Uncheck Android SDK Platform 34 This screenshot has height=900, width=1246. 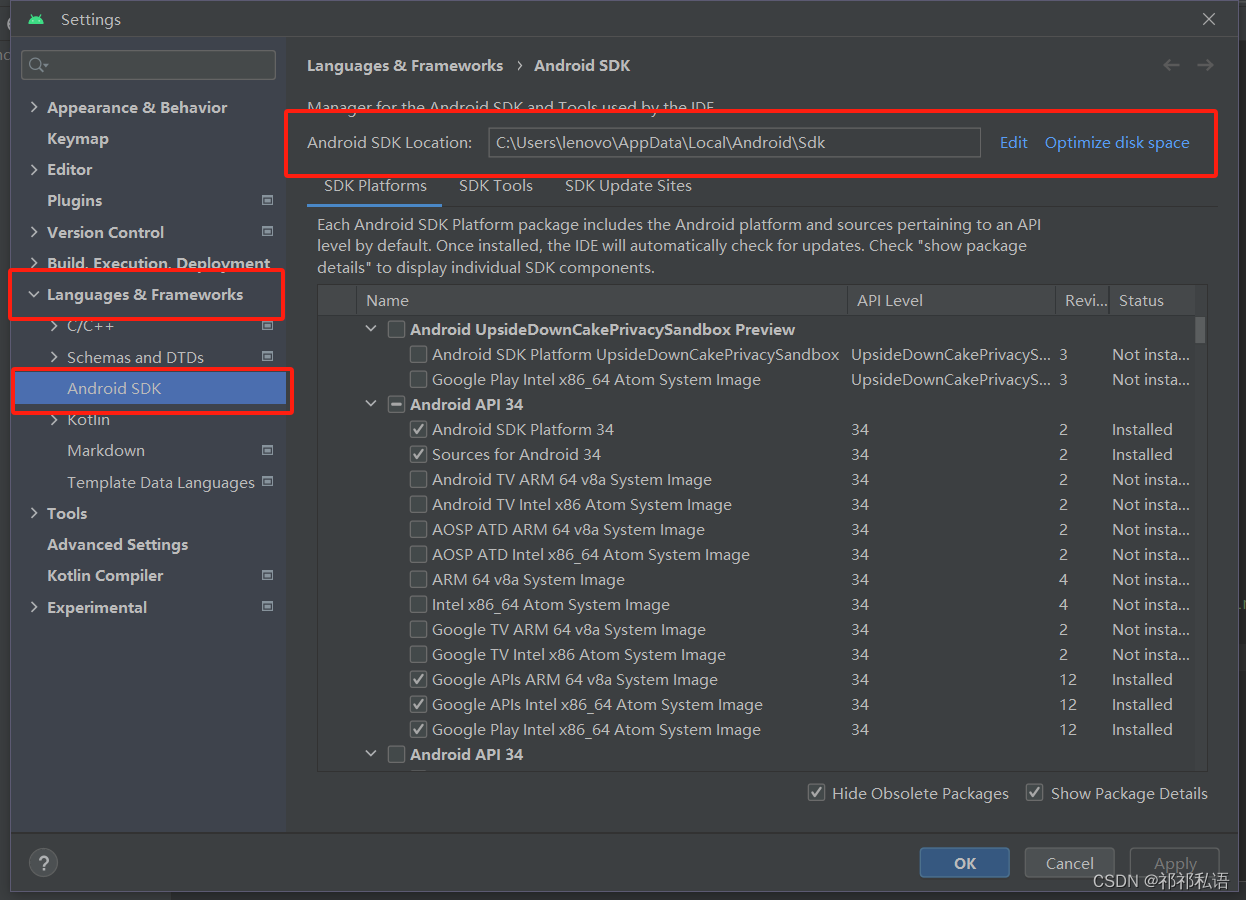(419, 429)
